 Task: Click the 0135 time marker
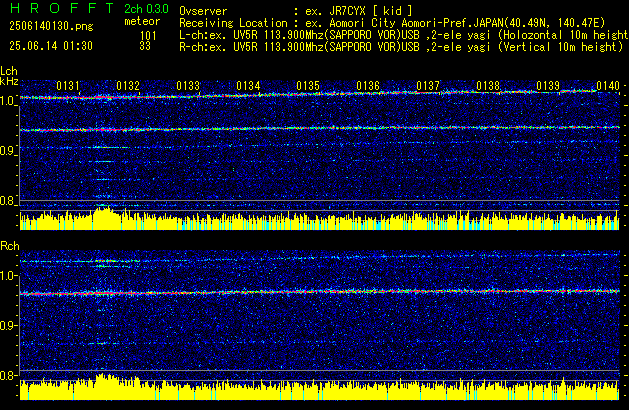pyautogui.click(x=308, y=86)
